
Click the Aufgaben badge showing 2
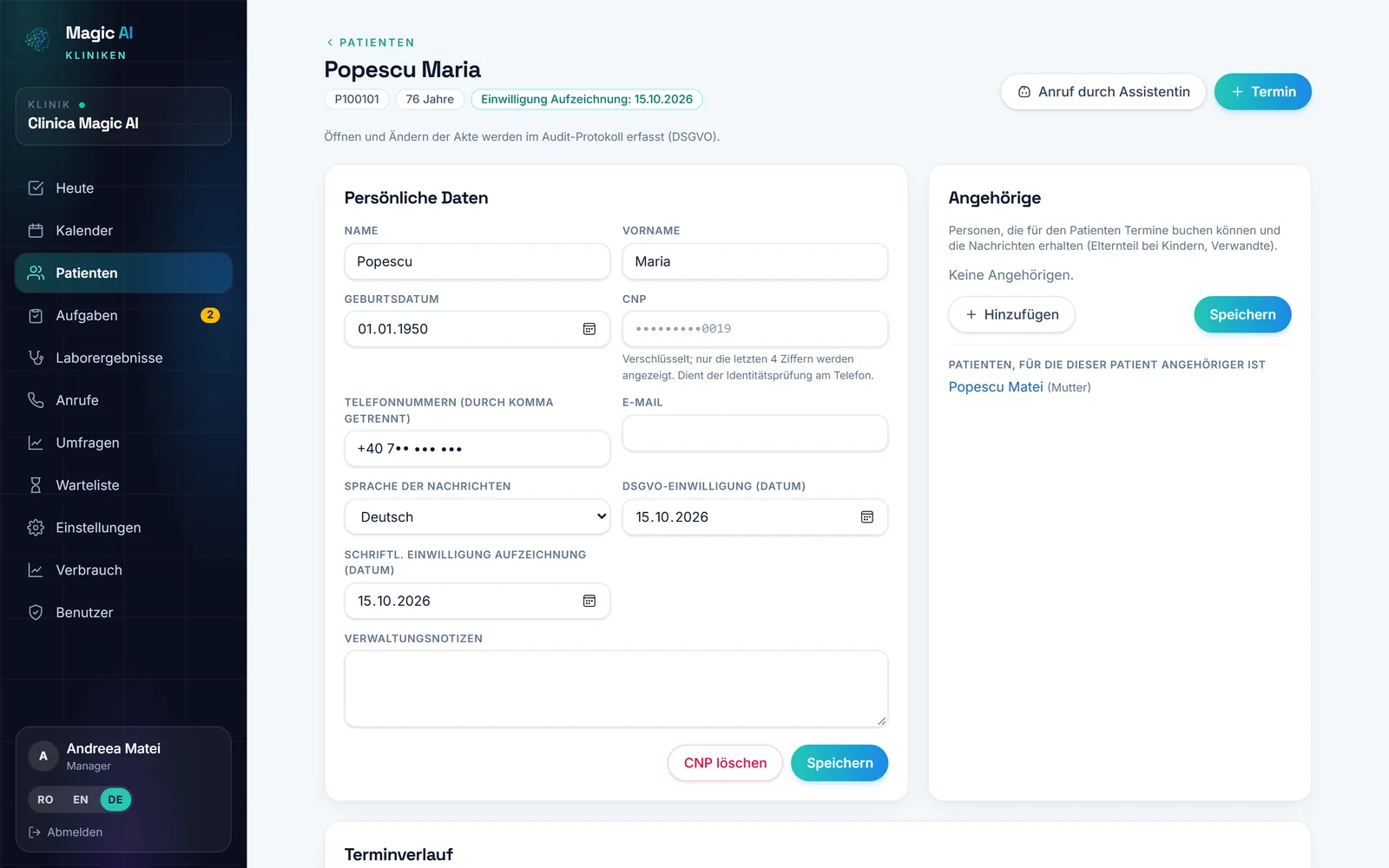tap(210, 315)
